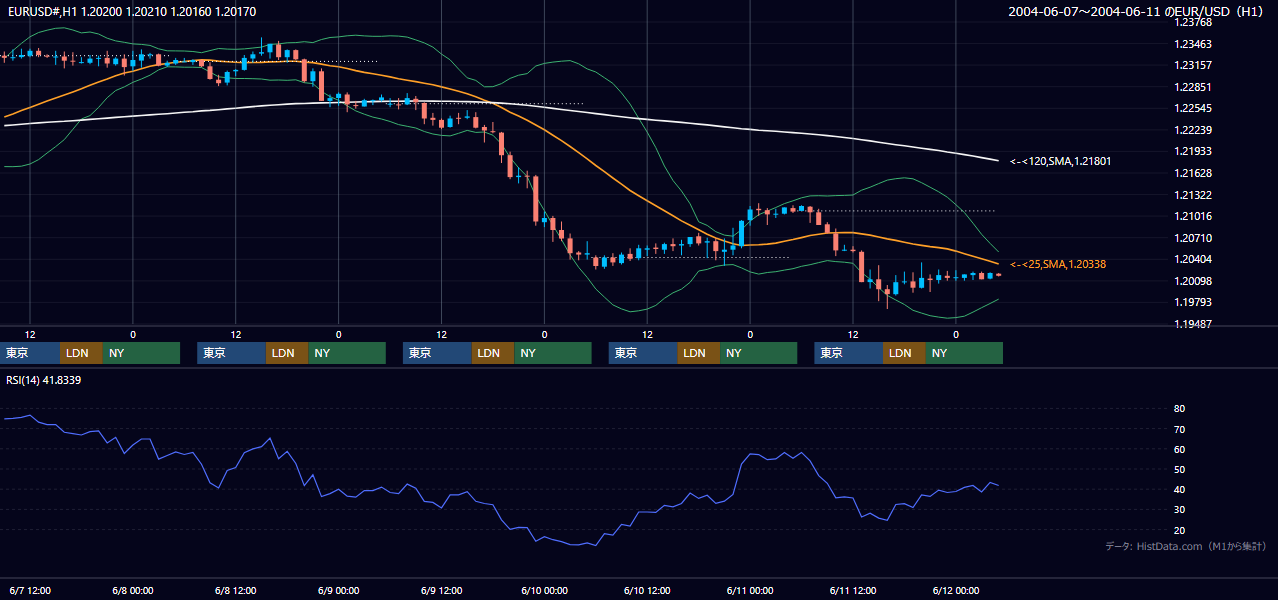Viewport: 1278px width, 600px height.
Task: Click price axis value 1.20098
Action: click(x=1193, y=281)
